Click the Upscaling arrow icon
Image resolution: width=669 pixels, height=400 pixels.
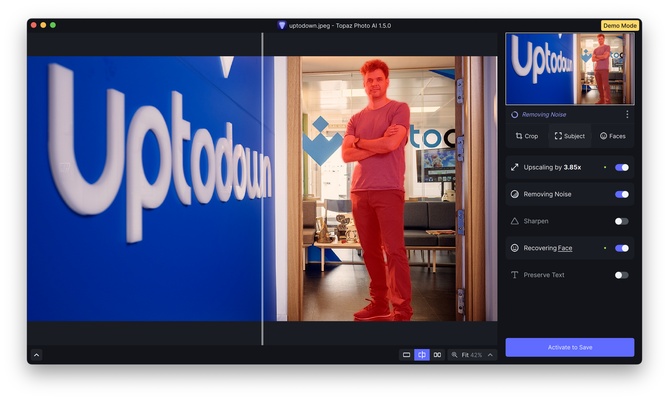(515, 167)
